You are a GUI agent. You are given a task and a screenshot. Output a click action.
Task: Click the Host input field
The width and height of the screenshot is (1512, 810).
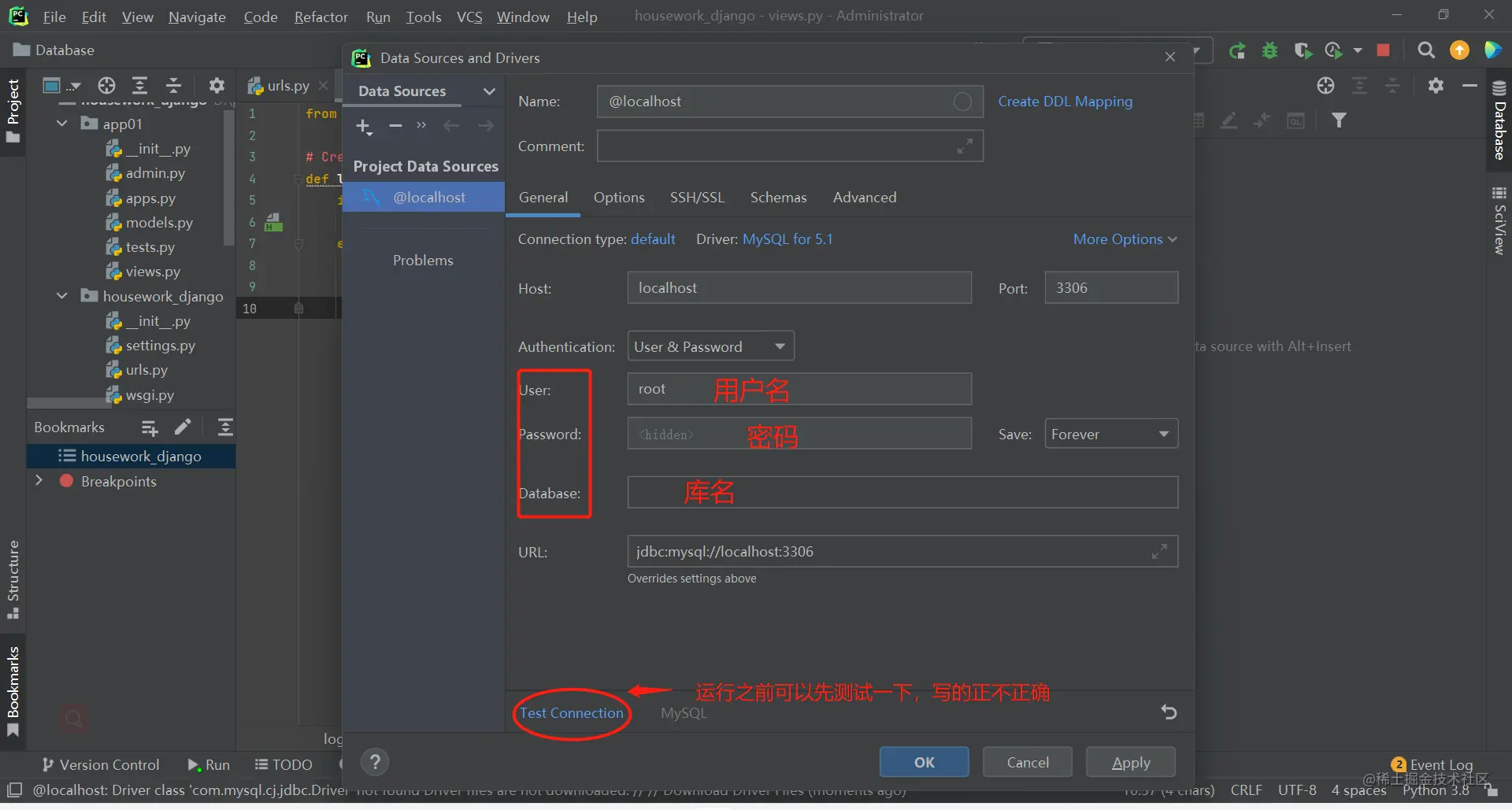point(799,288)
